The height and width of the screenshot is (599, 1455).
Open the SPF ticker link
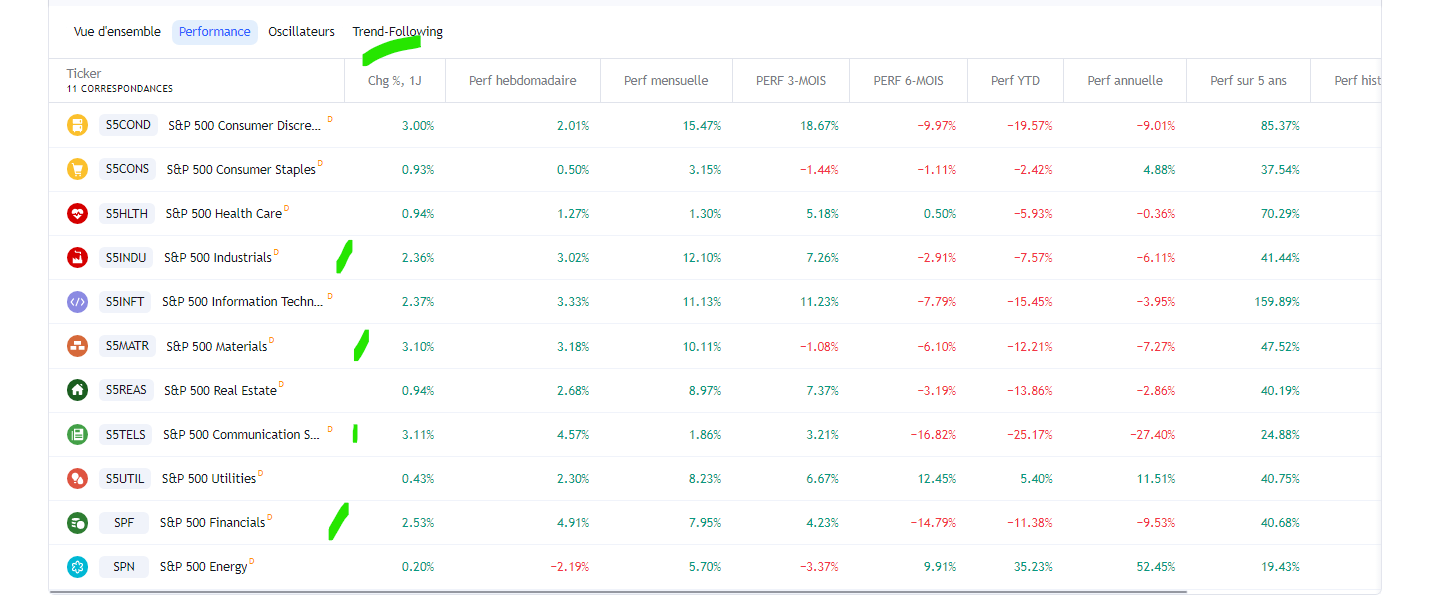[x=124, y=522]
